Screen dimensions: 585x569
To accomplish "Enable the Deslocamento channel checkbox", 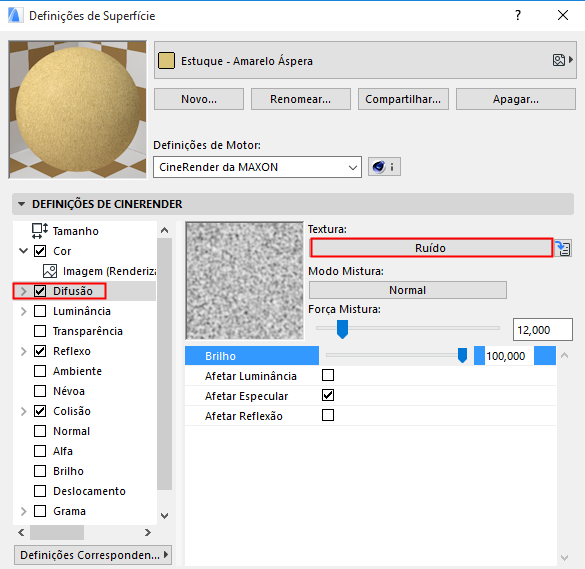I will [40, 491].
